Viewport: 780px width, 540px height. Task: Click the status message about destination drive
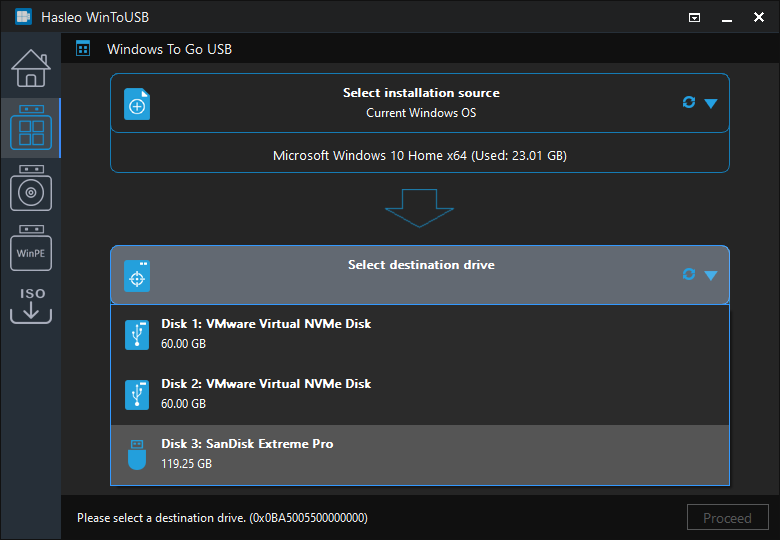pyautogui.click(x=222, y=518)
